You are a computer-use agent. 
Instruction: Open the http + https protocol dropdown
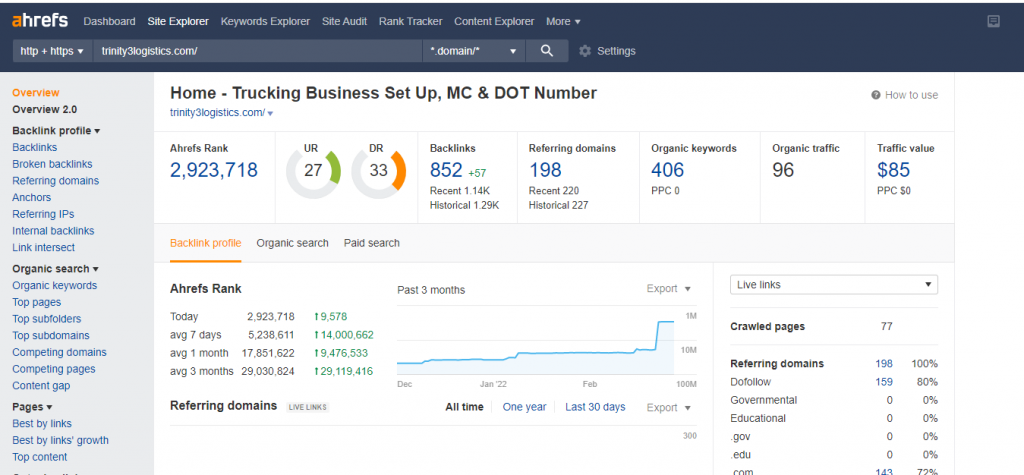pos(54,51)
